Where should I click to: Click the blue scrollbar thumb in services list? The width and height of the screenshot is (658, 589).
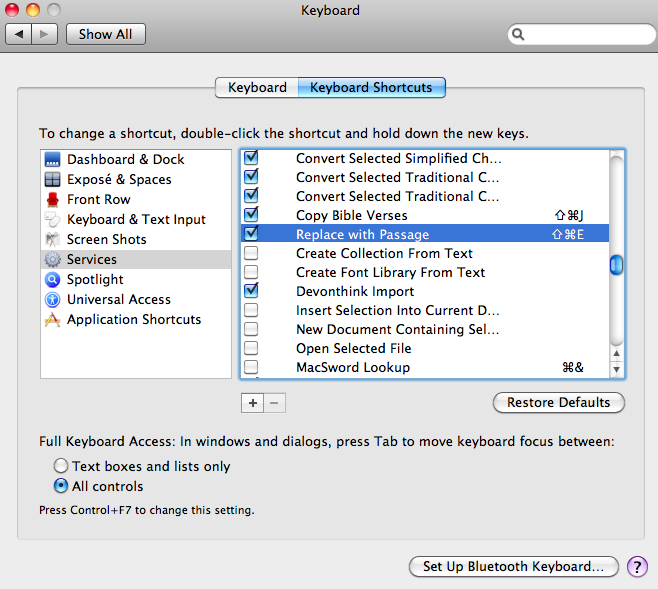616,265
